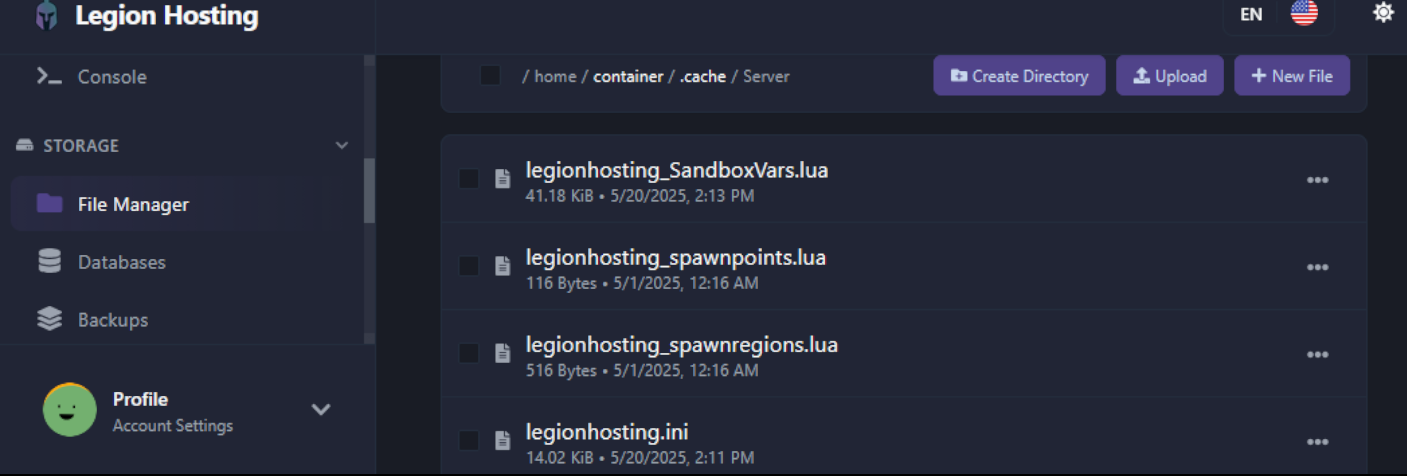Click the Databases cylinder icon
This screenshot has height=476, width=1407.
[x=49, y=262]
